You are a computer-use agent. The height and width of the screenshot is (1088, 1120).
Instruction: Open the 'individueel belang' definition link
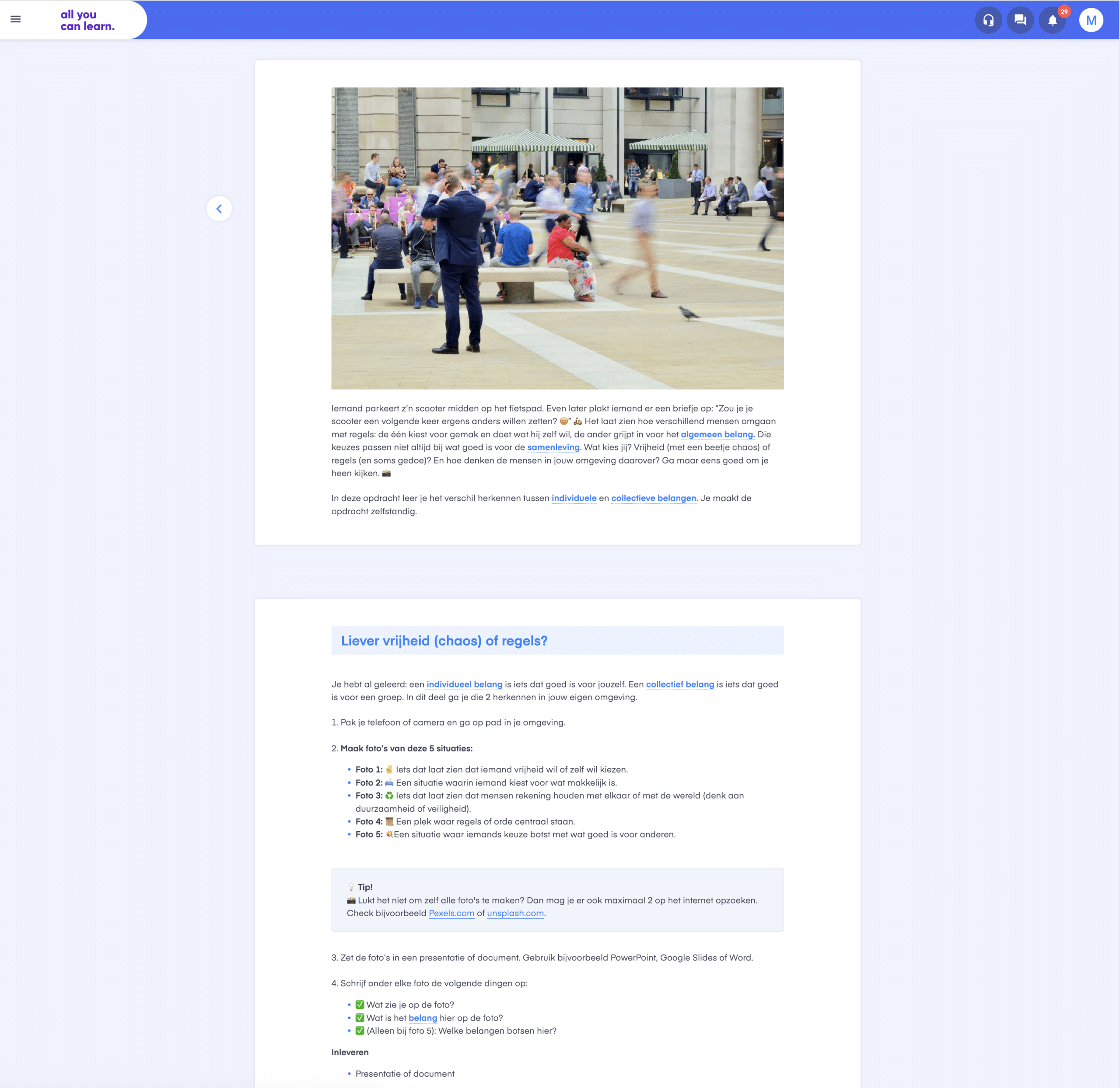pyautogui.click(x=464, y=684)
